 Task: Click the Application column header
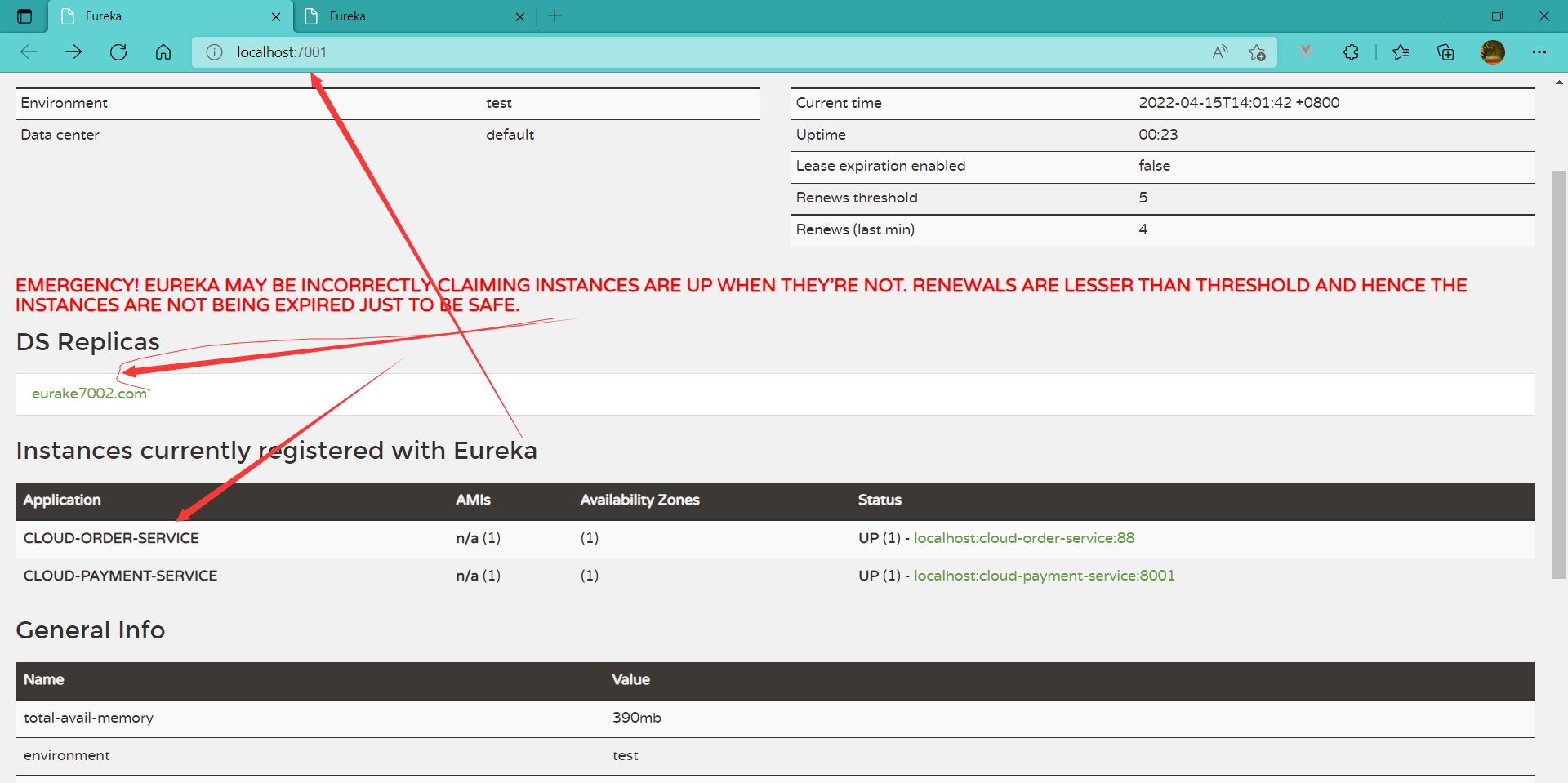tap(62, 500)
